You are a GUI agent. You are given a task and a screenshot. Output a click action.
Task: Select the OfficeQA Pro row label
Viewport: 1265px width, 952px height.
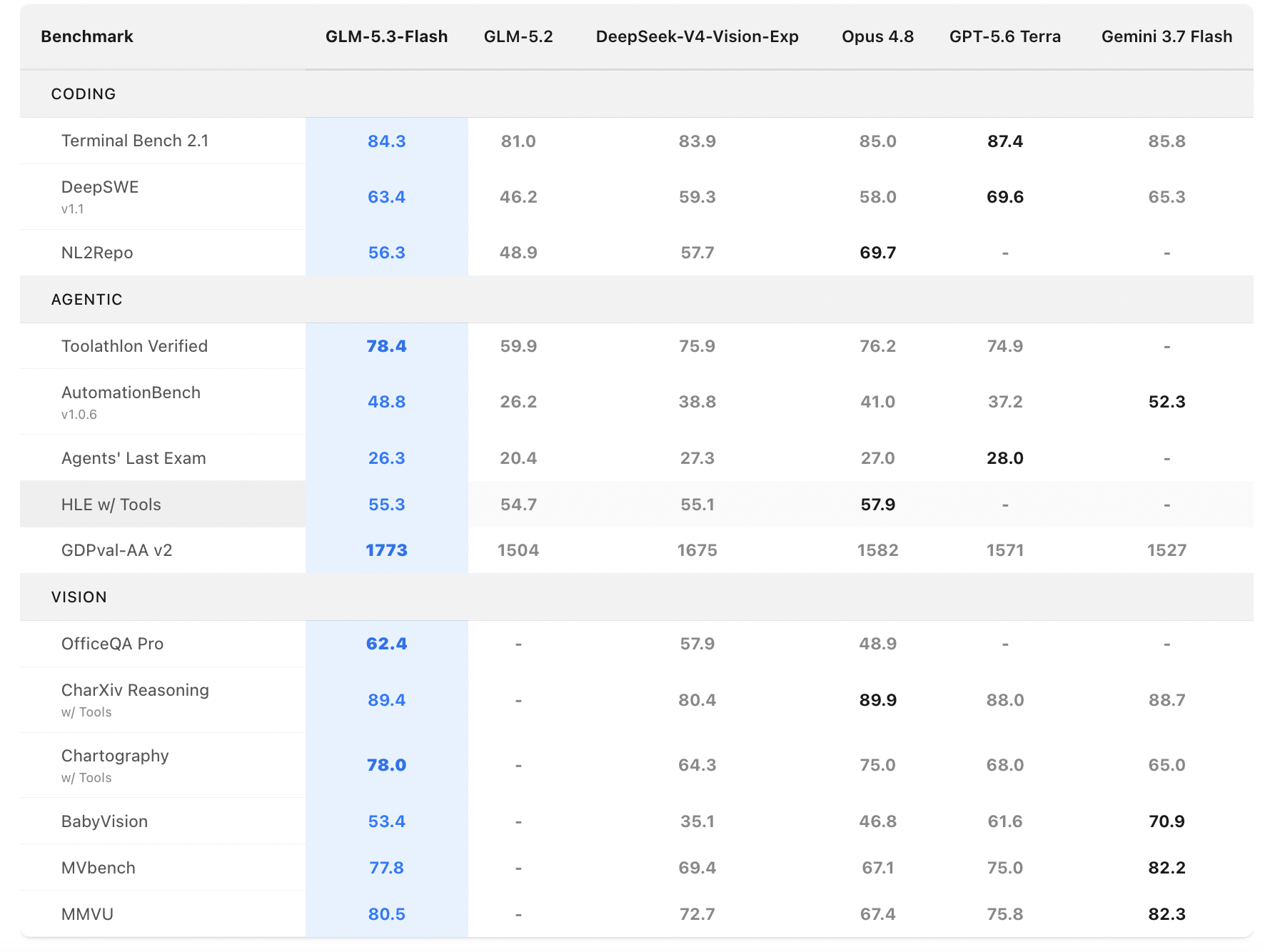(112, 644)
